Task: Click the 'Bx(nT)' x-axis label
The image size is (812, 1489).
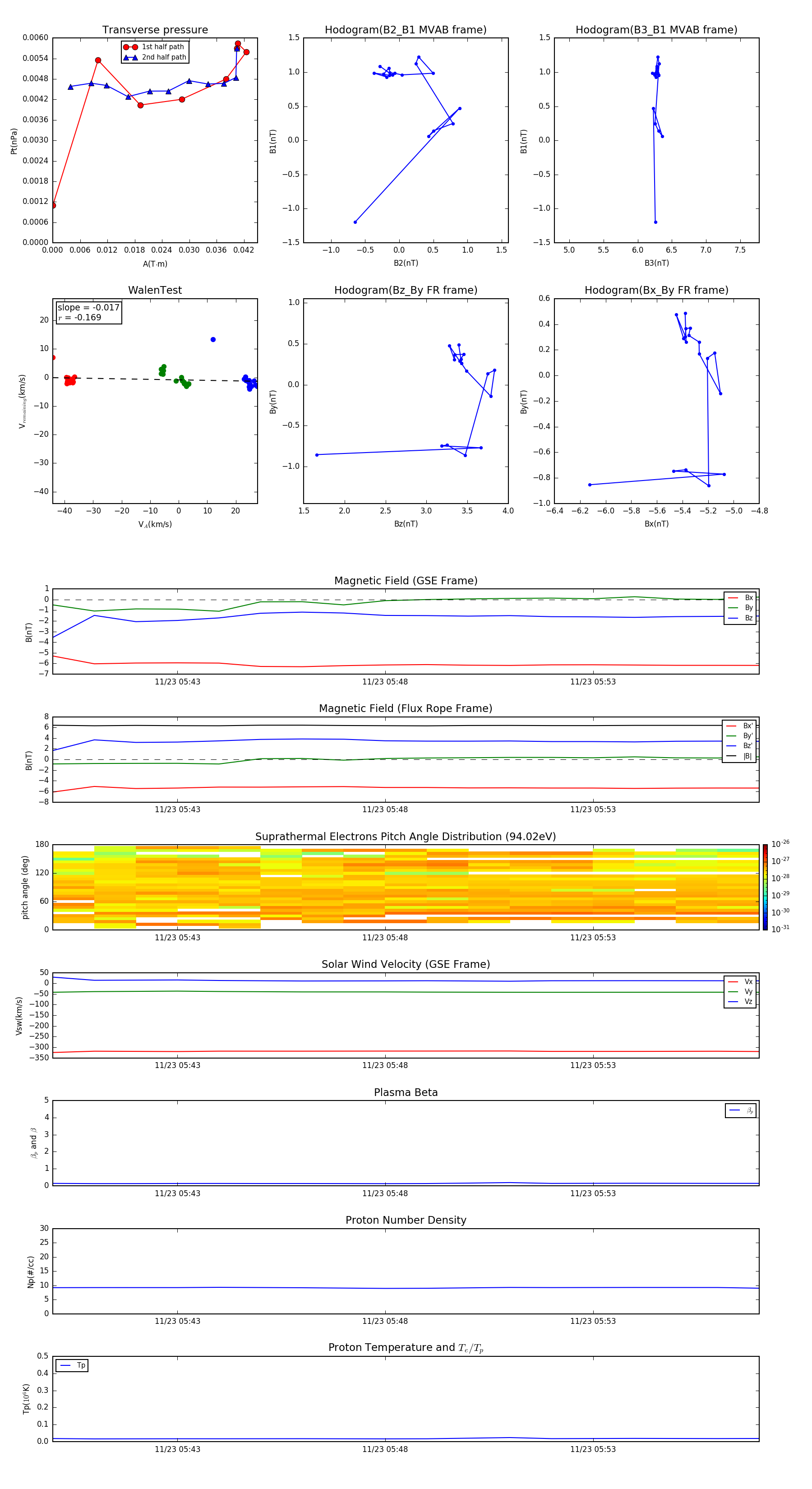Action: point(656,524)
